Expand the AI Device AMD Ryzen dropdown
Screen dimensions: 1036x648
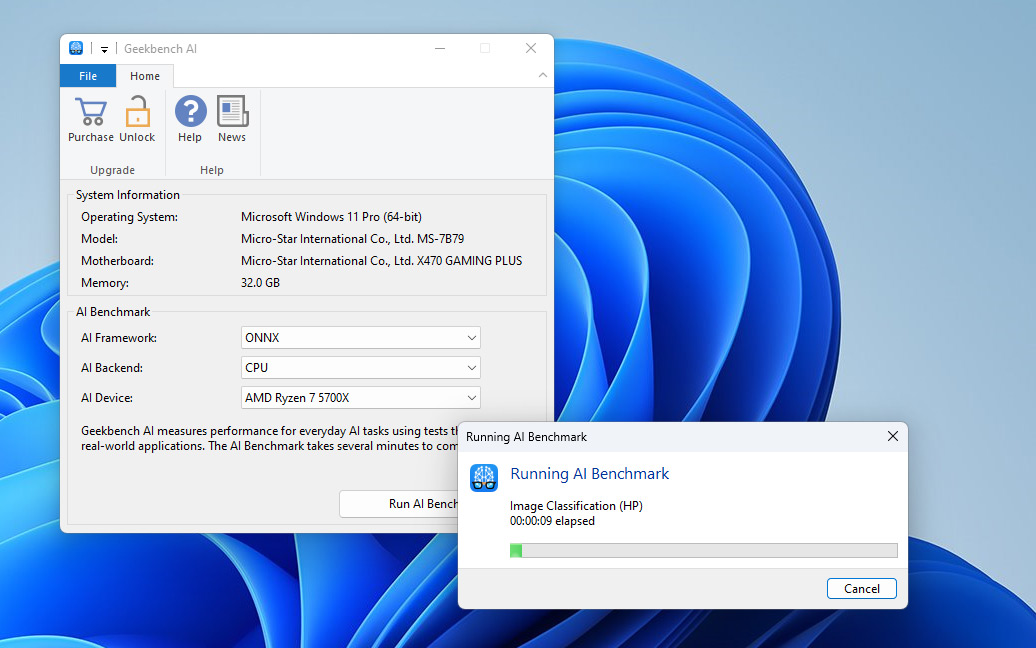click(361, 398)
